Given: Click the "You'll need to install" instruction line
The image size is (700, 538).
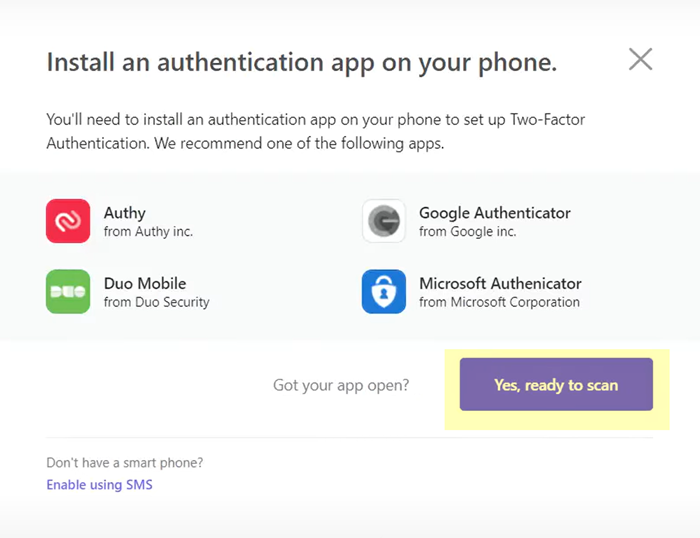Looking at the screenshot, I should 315,120.
